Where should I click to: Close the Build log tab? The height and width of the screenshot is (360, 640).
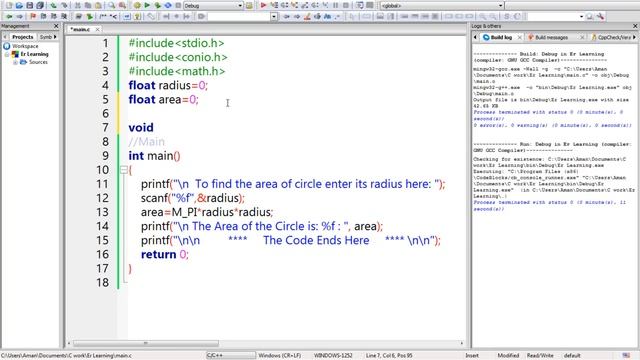click(520, 37)
